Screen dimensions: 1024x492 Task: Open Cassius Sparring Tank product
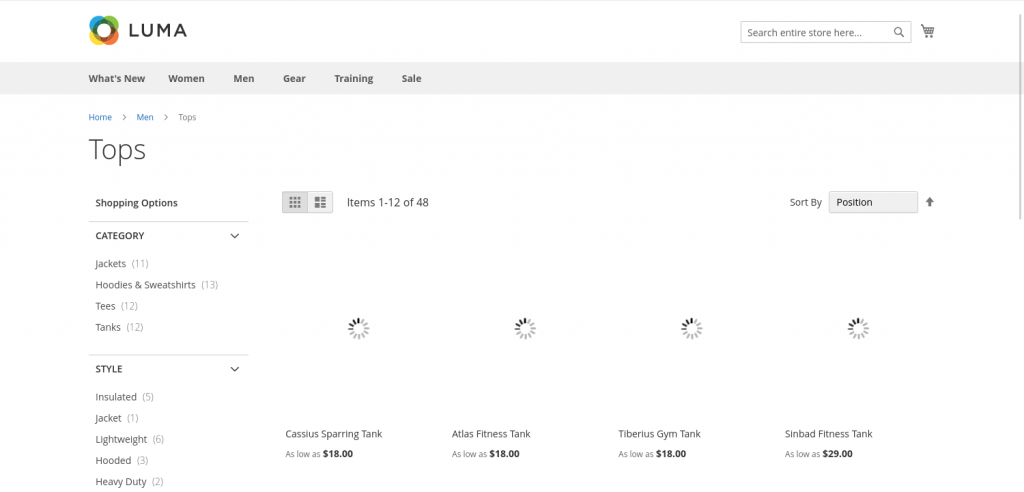point(334,434)
